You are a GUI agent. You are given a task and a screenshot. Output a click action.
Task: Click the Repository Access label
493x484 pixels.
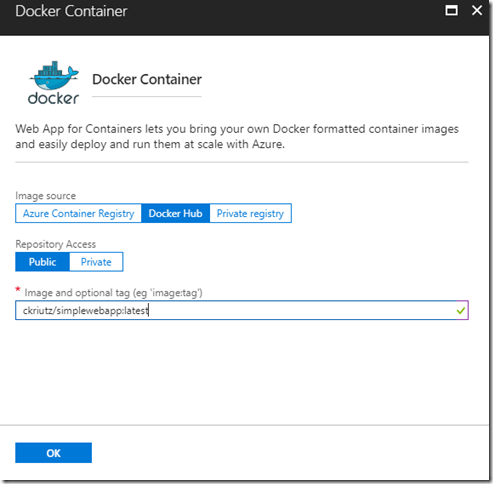(x=56, y=244)
